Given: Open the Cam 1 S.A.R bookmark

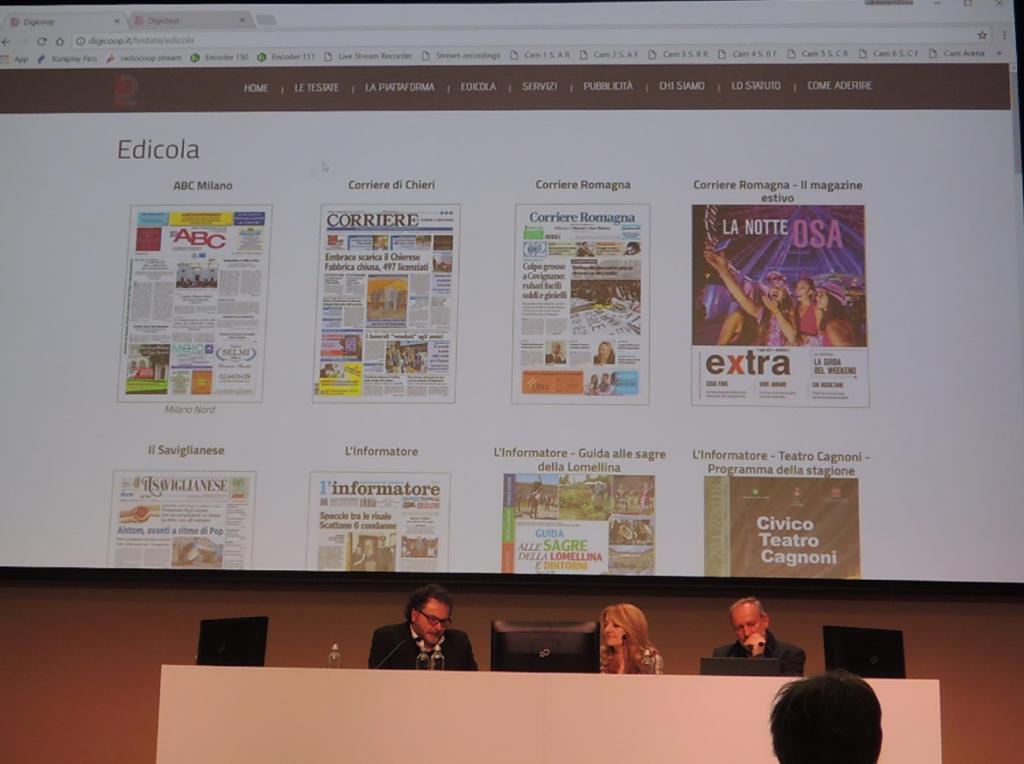Looking at the screenshot, I should point(540,55).
